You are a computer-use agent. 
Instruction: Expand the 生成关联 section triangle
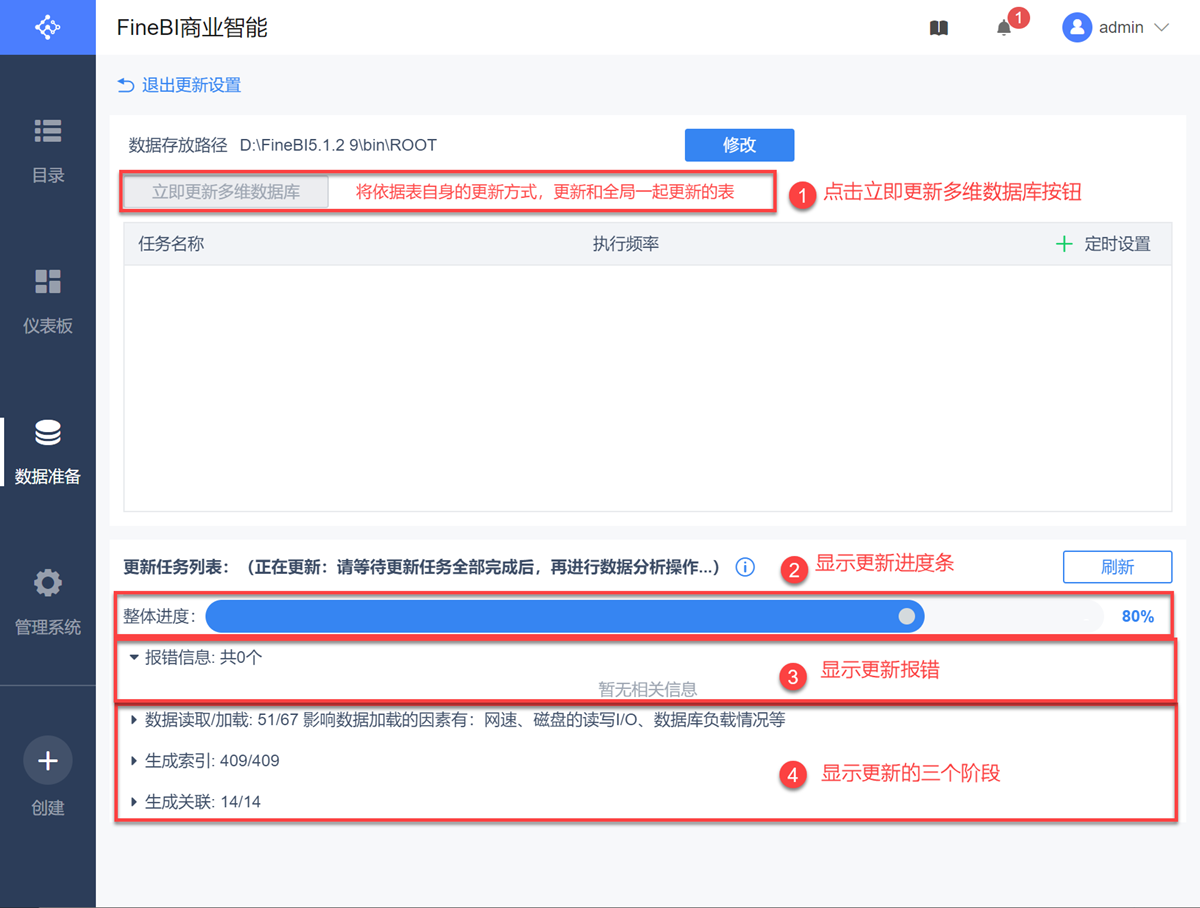click(x=134, y=802)
